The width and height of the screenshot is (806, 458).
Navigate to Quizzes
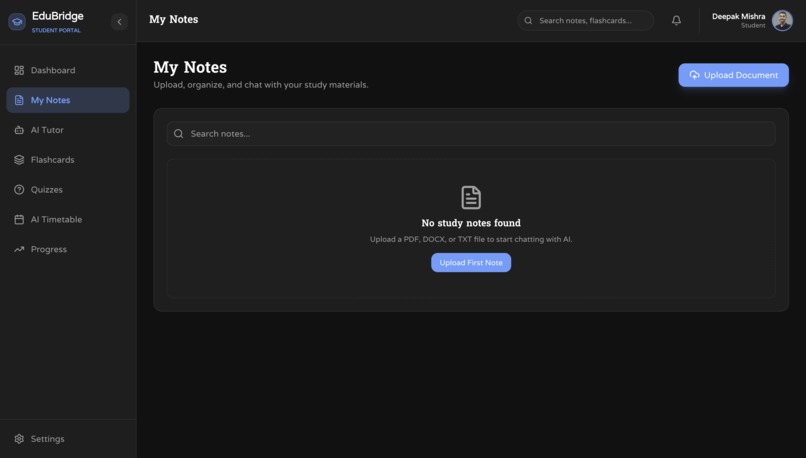[68, 190]
